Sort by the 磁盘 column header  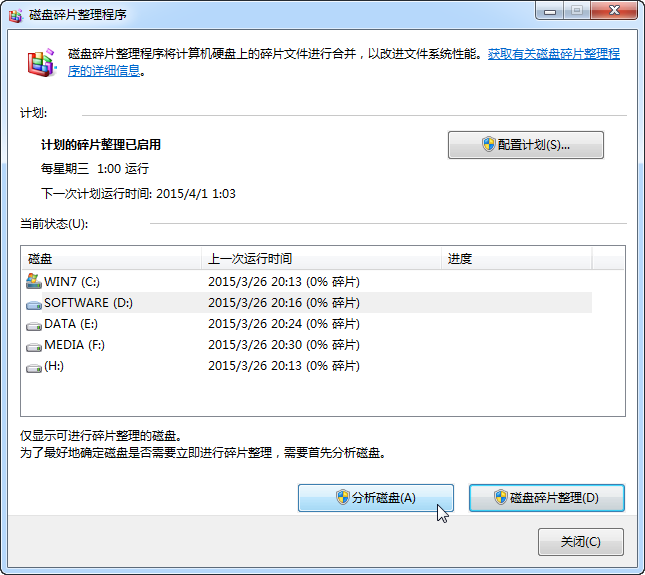(x=110, y=259)
